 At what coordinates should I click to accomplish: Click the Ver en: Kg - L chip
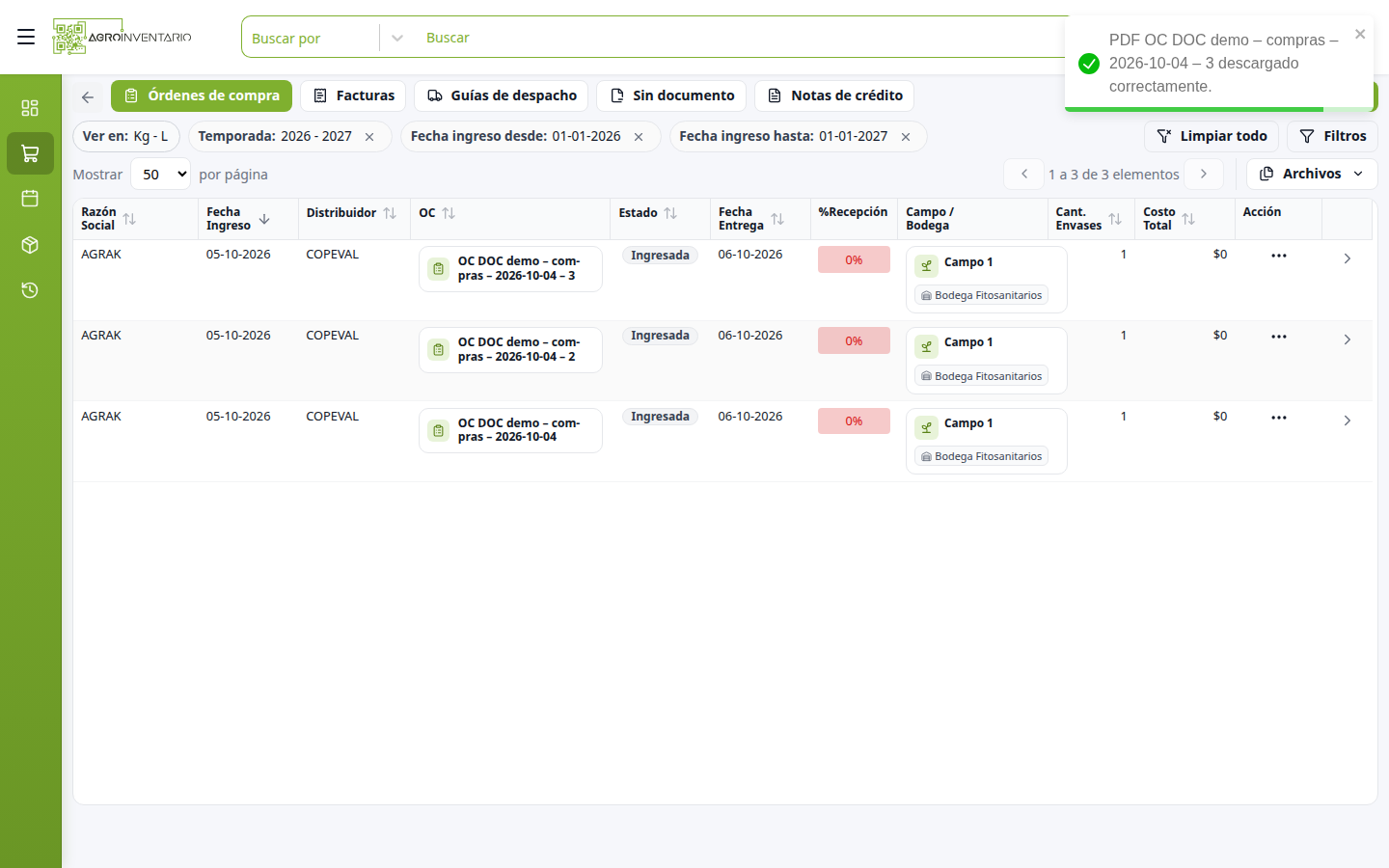(x=125, y=137)
